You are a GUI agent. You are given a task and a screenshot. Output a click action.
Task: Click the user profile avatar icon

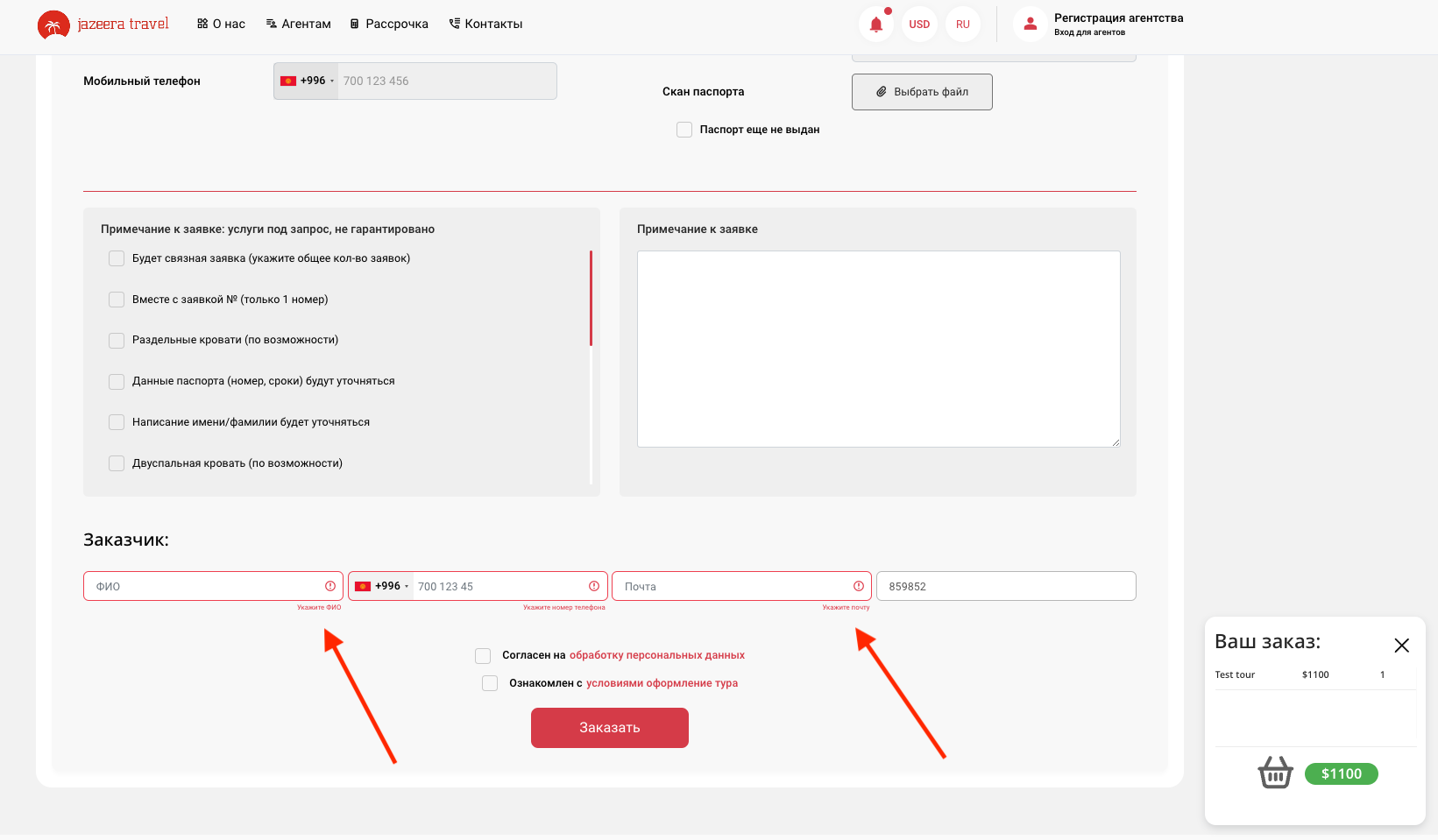click(1031, 25)
